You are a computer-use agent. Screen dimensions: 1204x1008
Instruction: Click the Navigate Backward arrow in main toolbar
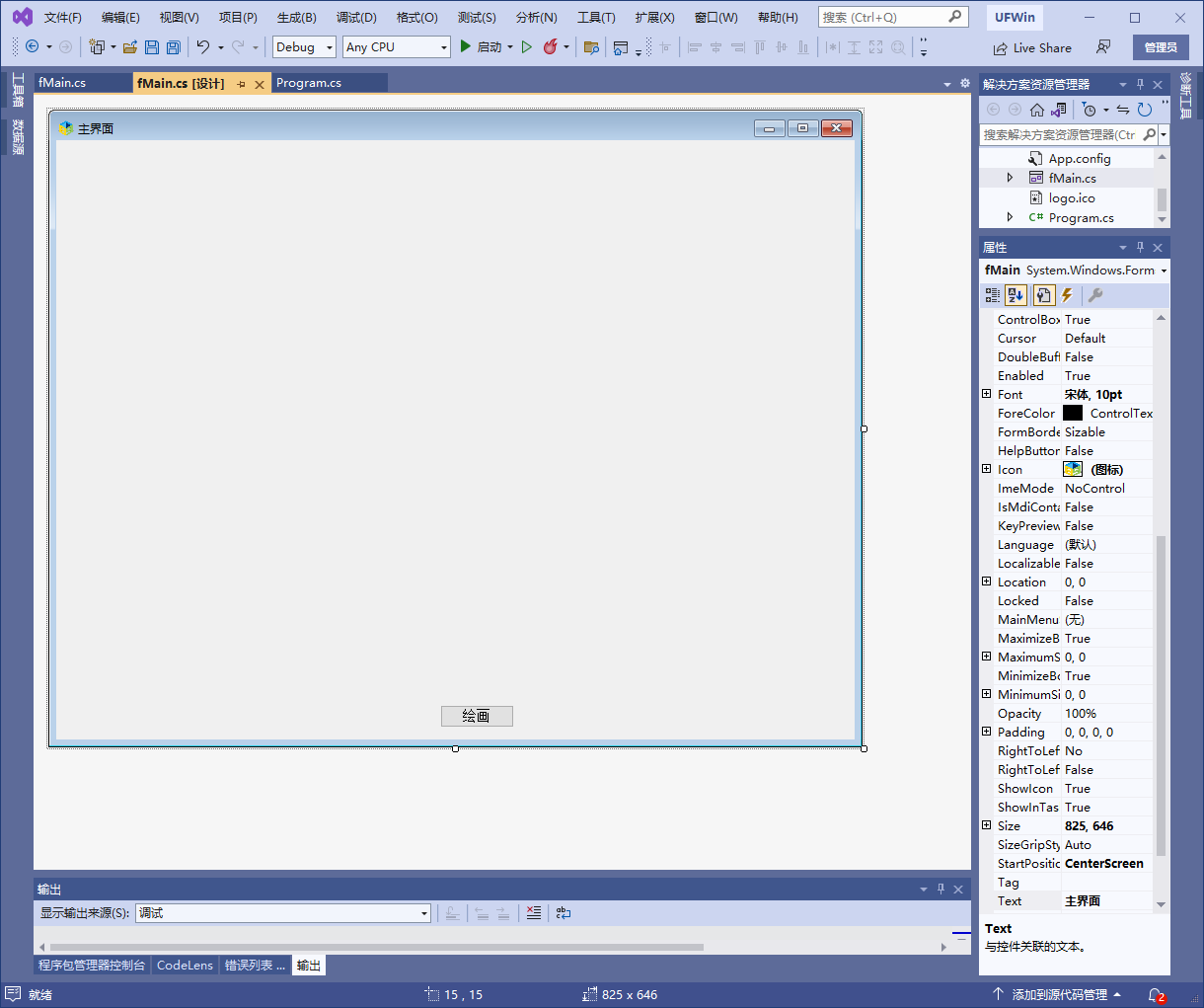32,46
